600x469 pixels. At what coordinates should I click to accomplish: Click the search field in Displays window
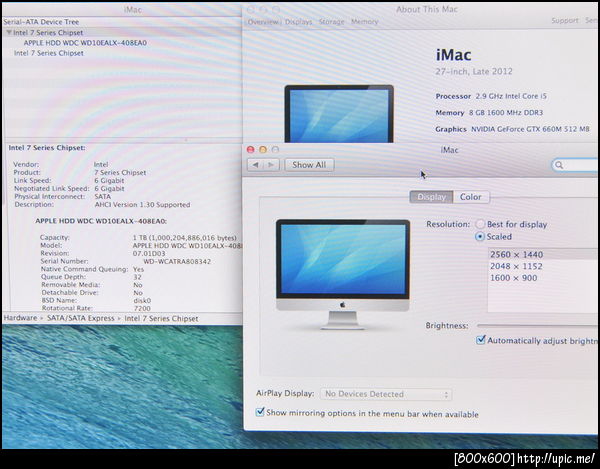[575, 165]
